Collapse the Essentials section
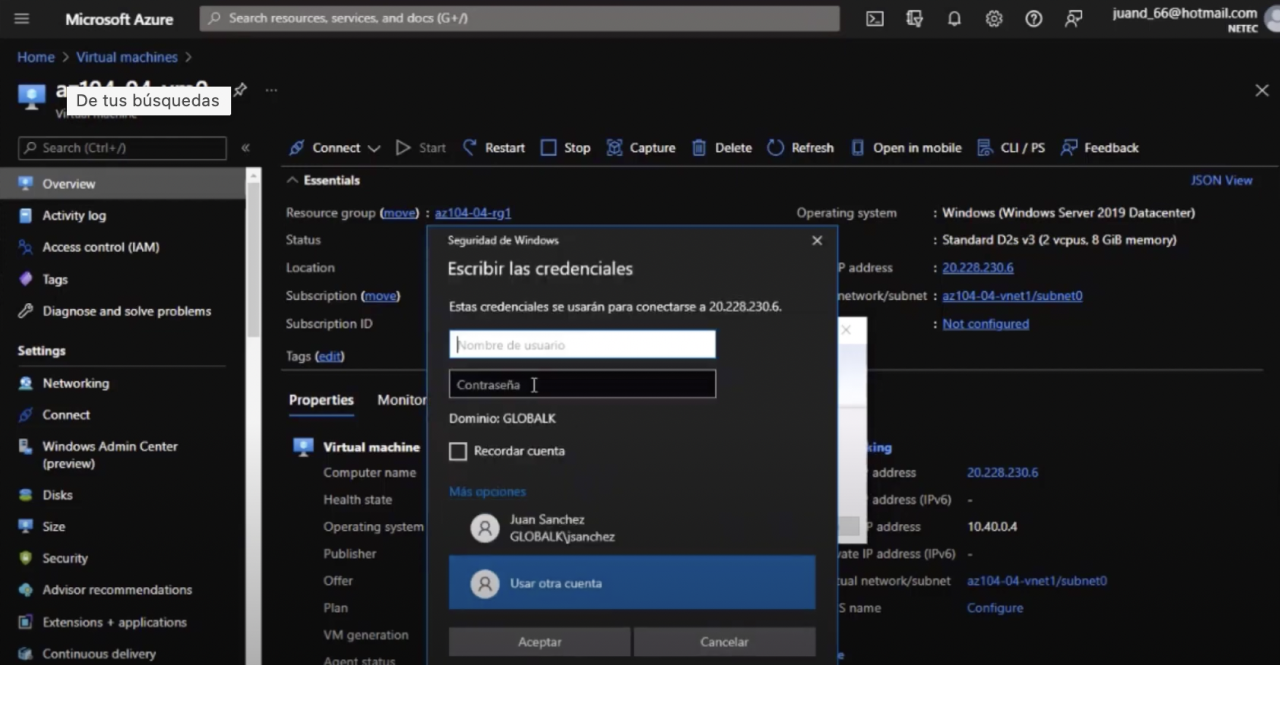 point(292,181)
